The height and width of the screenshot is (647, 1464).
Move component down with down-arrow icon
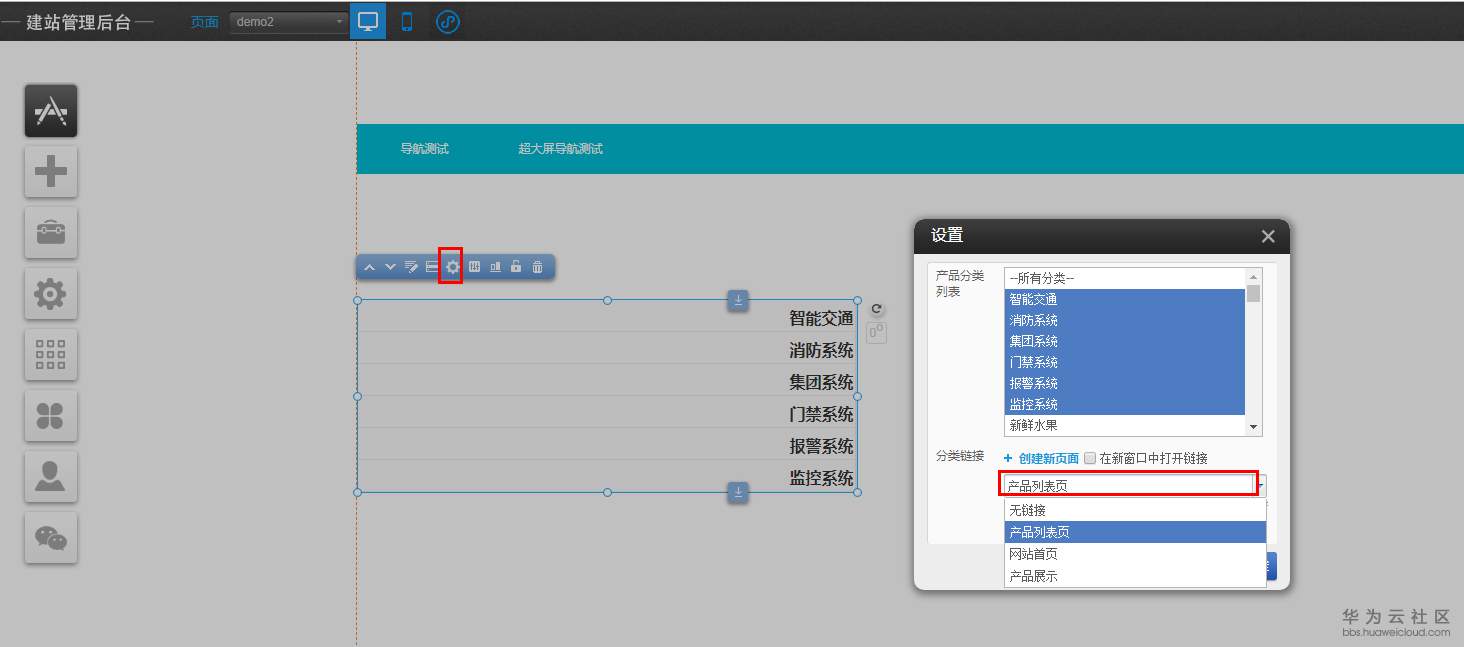coord(390,267)
